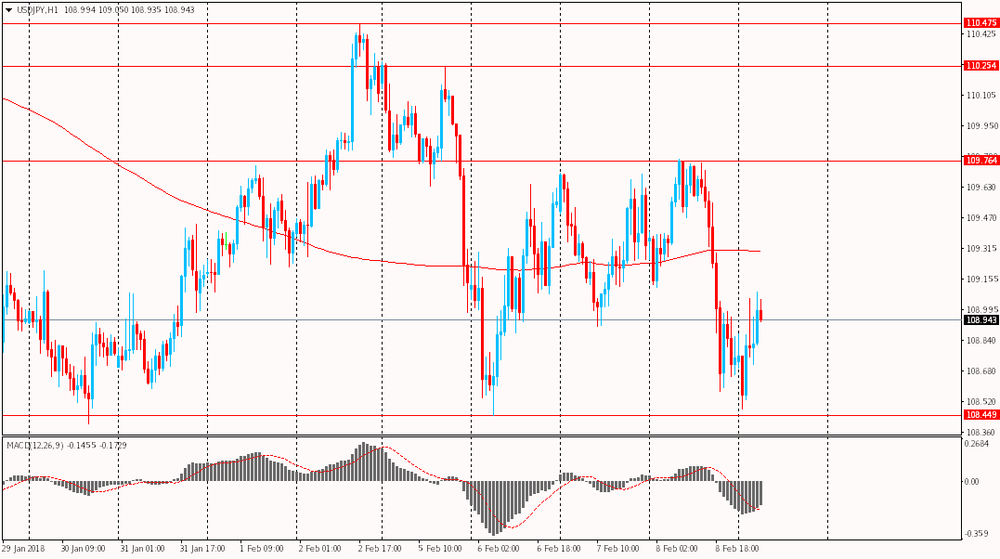1000x559 pixels.
Task: Click the 0.2684 MACD scale value
Action: point(976,444)
